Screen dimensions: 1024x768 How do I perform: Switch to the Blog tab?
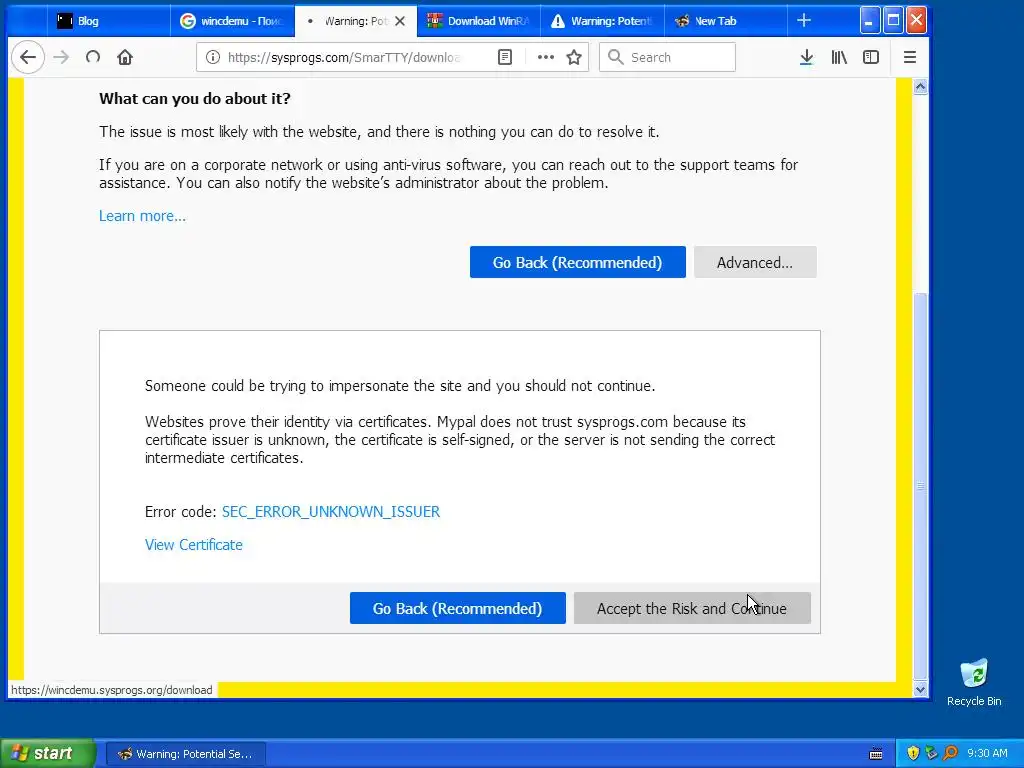[108, 21]
